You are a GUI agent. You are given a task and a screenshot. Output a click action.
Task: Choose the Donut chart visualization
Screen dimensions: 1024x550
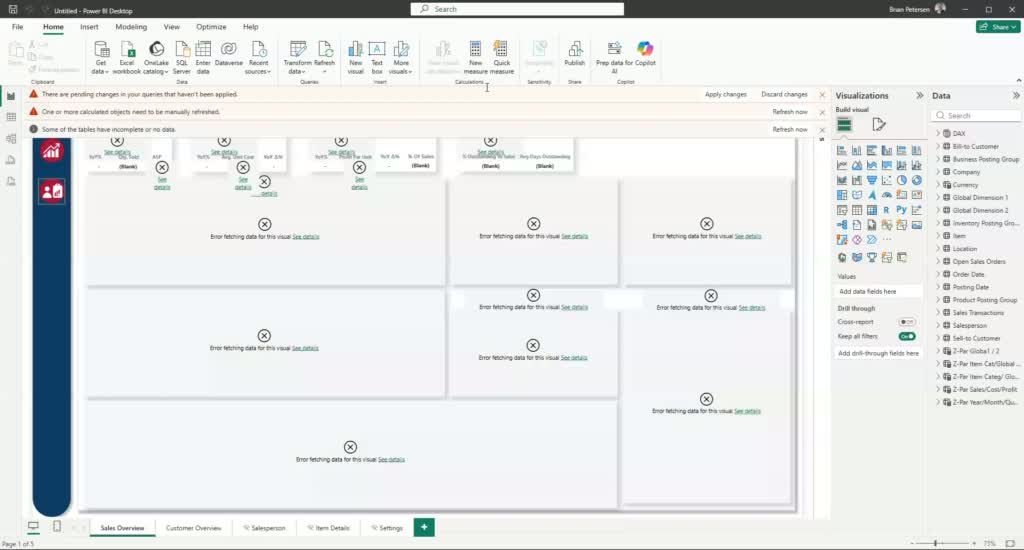coord(917,180)
